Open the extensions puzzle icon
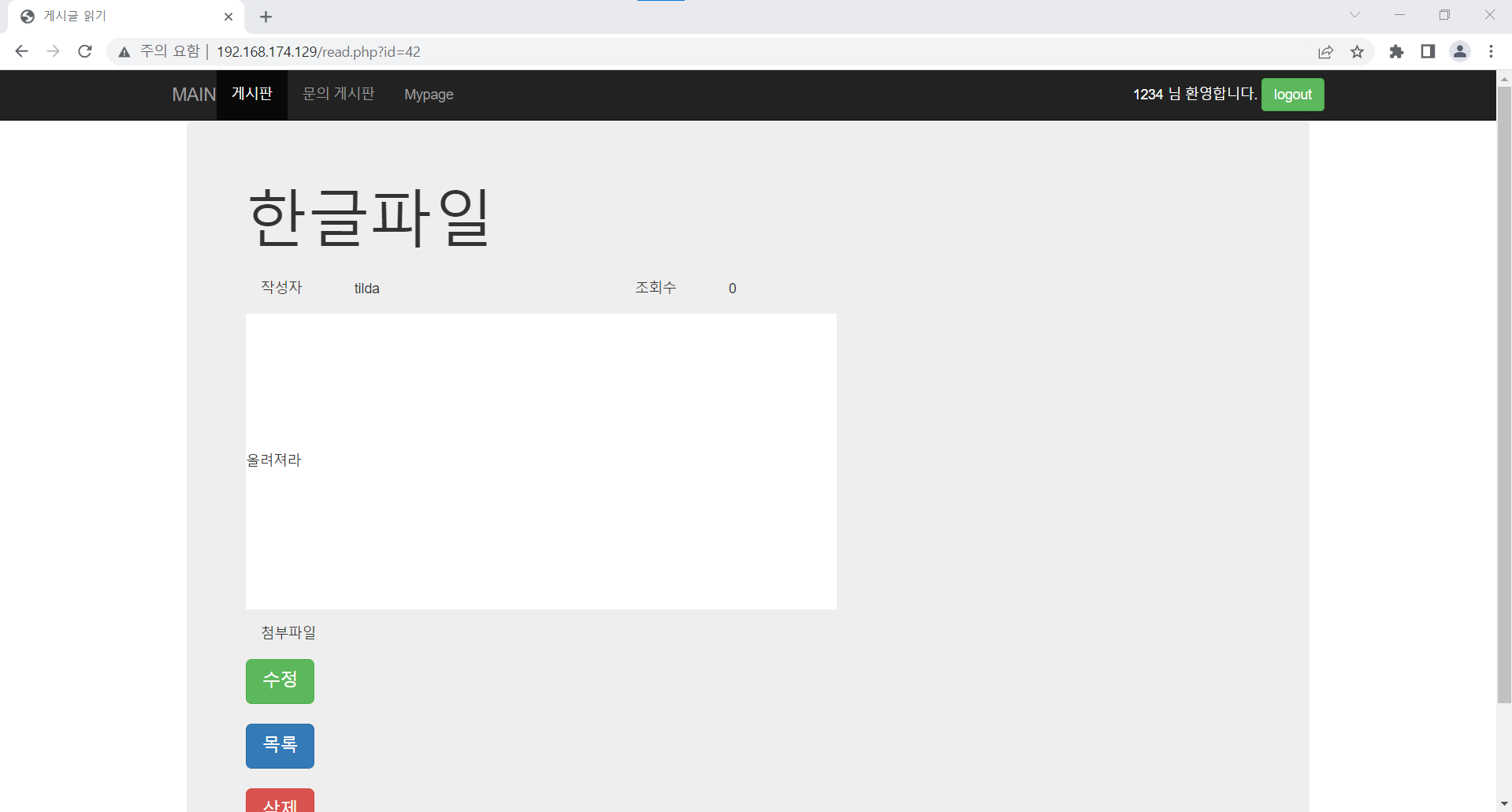Viewport: 1512px width, 812px height. 1396,51
